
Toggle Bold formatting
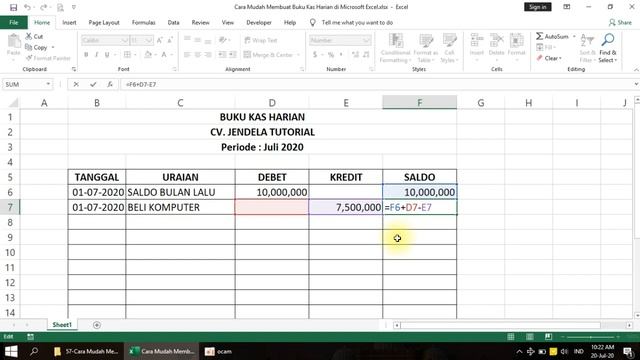(x=86, y=55)
